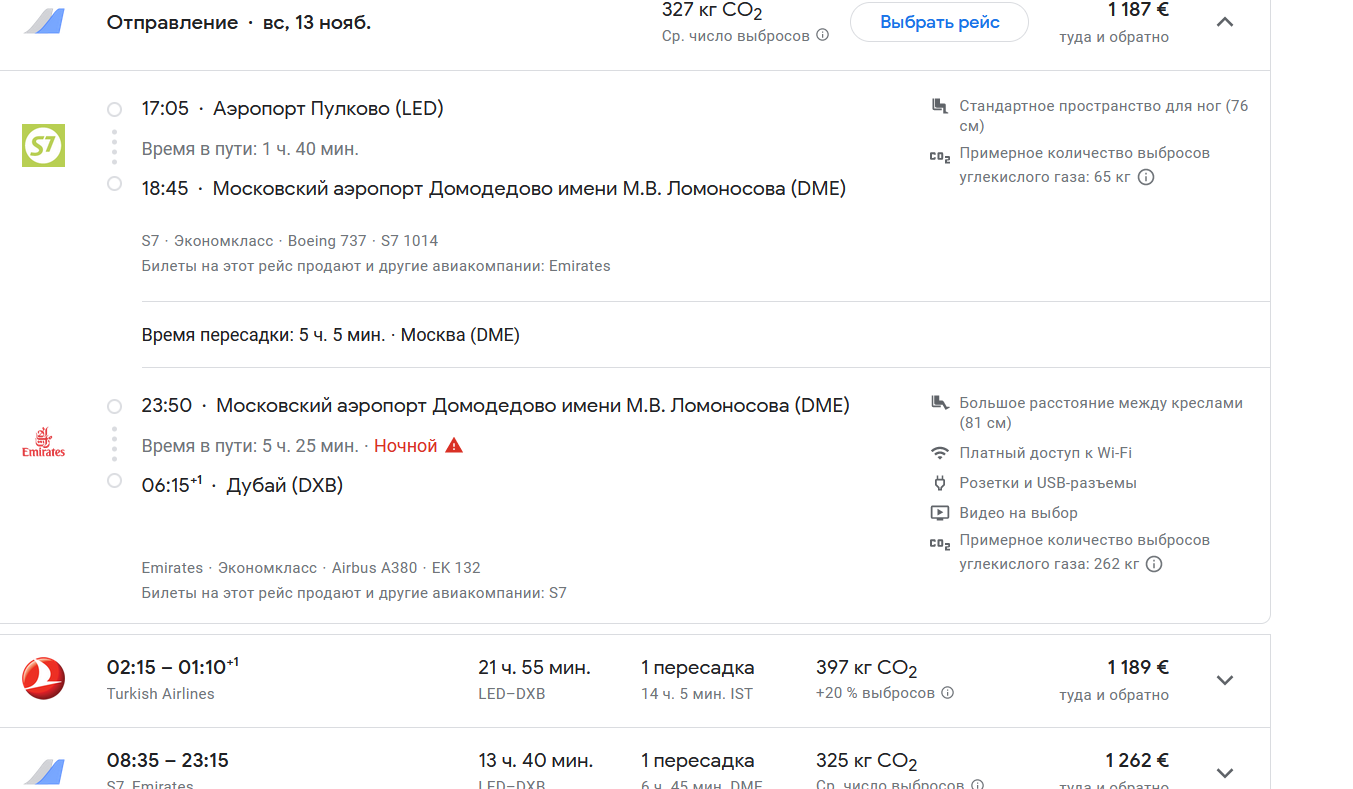Screen dimensions: 1353x789
Task: Click the legroom seat icon for Emirates flight
Action: click(939, 403)
